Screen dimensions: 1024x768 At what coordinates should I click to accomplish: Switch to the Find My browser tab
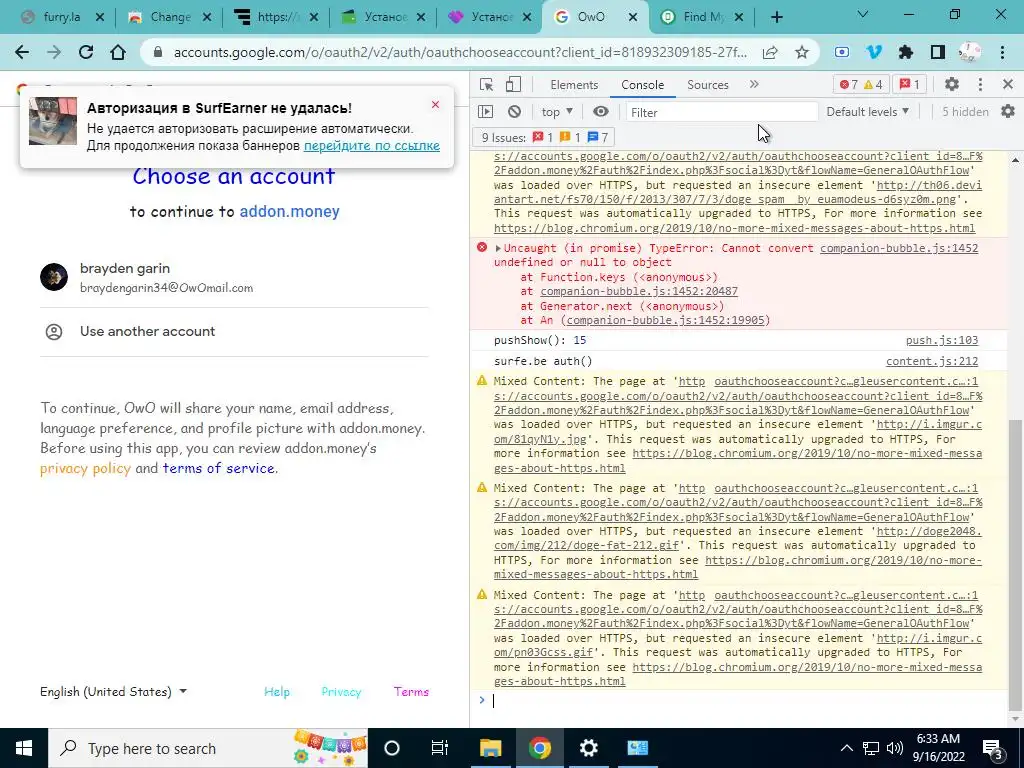[x=703, y=17]
